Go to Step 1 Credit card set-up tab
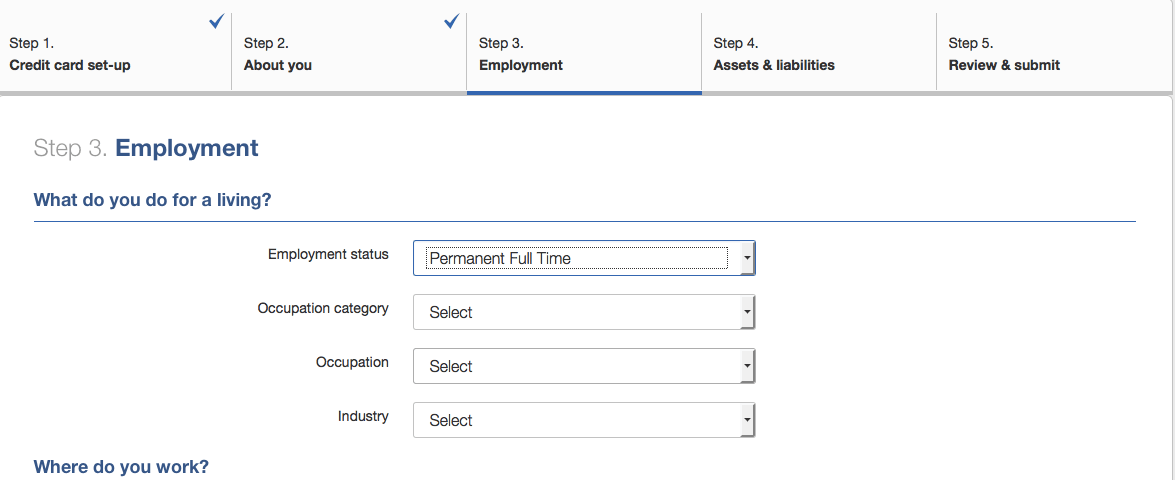This screenshot has width=1175, height=480. click(x=115, y=52)
